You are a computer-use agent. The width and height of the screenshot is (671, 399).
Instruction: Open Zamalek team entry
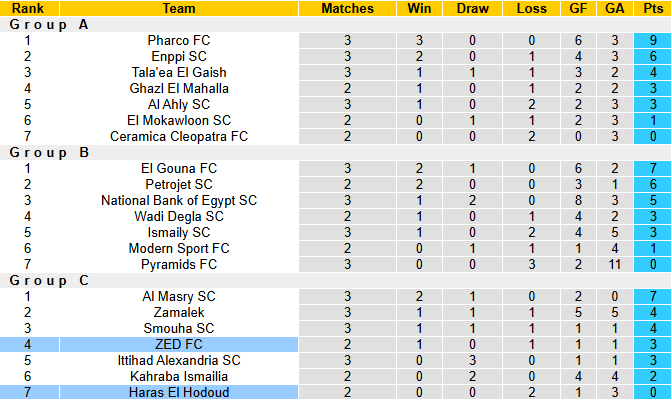tap(179, 312)
